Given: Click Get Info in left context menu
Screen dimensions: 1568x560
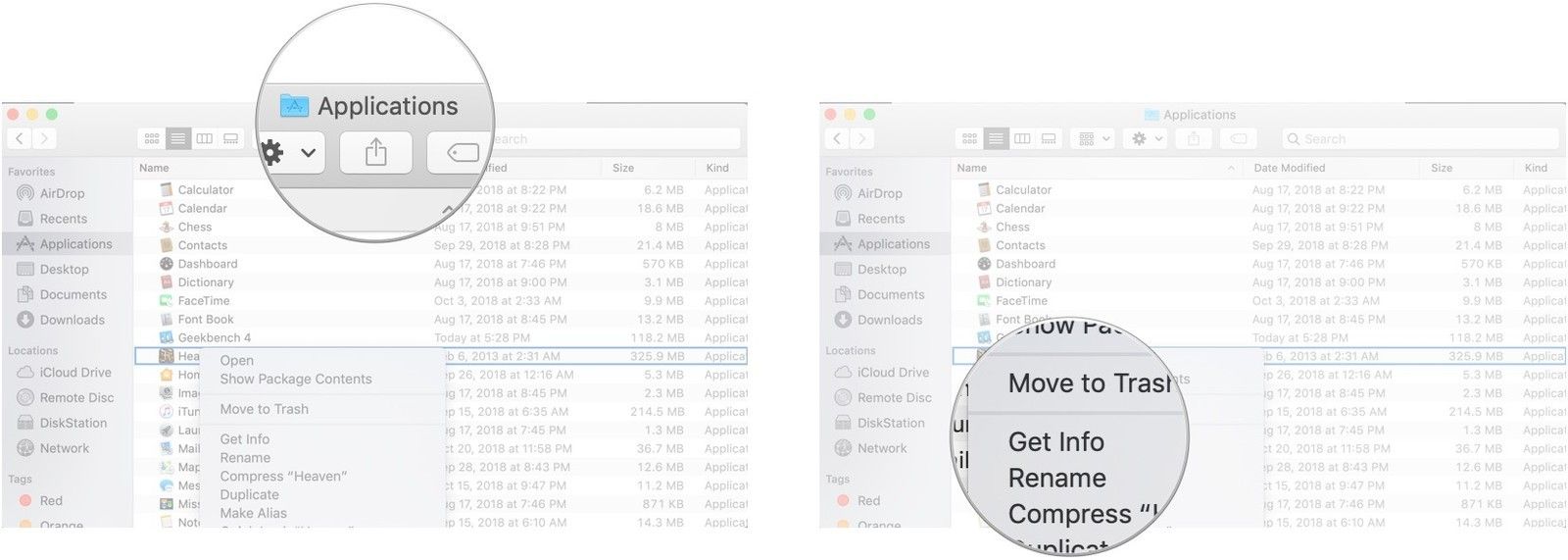Looking at the screenshot, I should (244, 439).
